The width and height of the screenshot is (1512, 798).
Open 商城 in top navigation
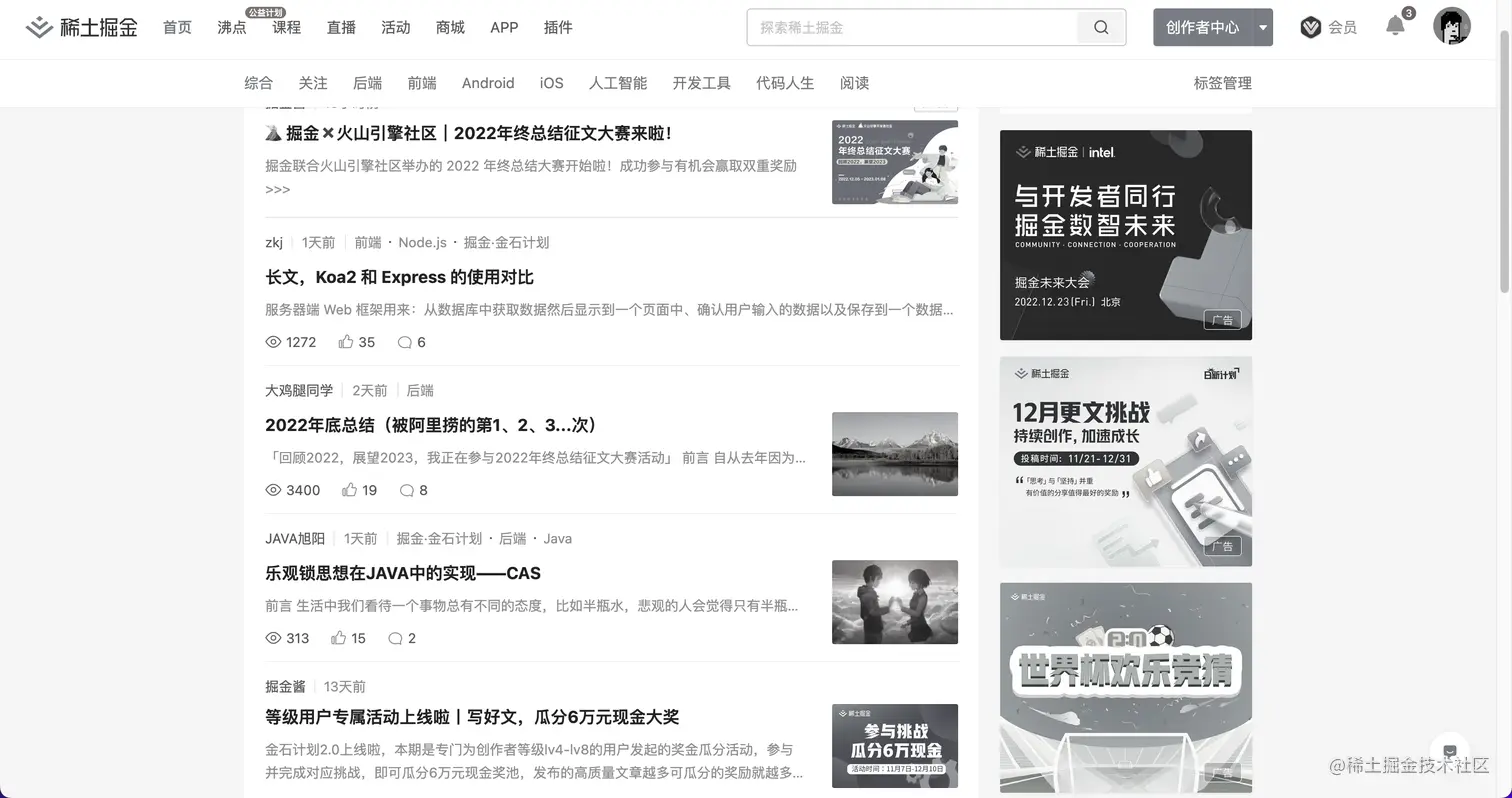tap(450, 28)
